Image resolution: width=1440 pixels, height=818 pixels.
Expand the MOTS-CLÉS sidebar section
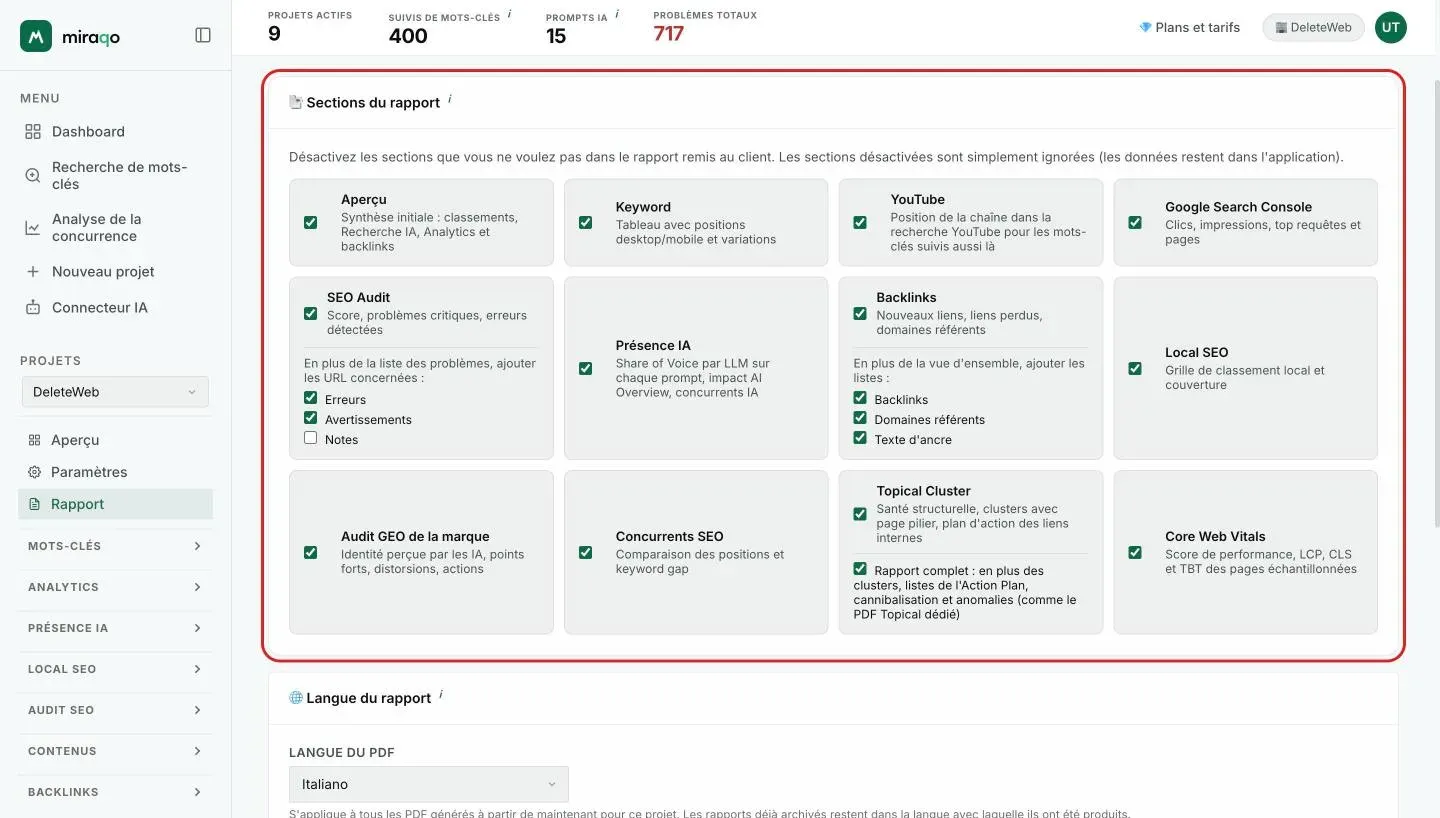click(x=115, y=546)
